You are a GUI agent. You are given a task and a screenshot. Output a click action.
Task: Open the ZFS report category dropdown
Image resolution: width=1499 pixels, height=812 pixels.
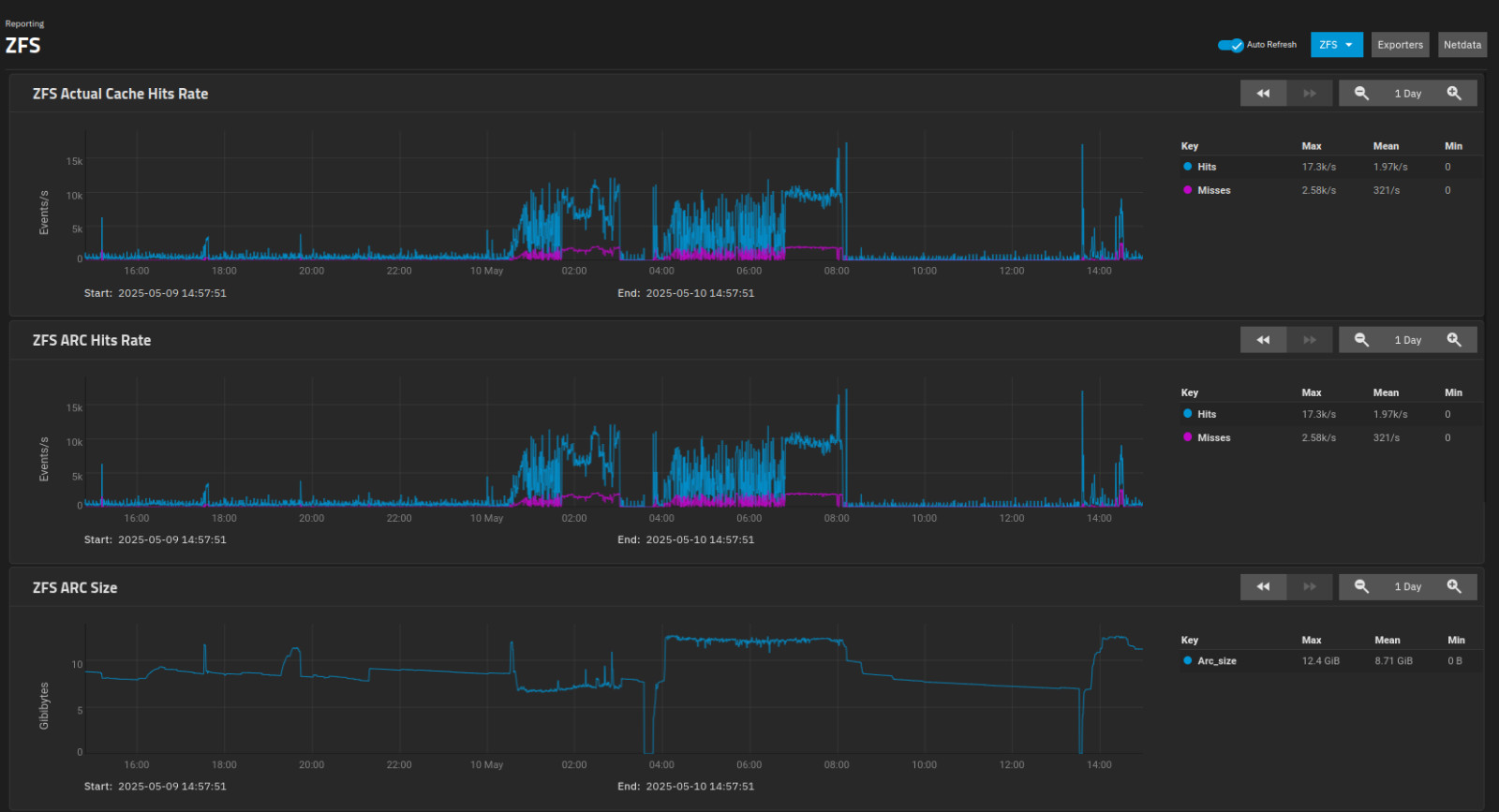point(1336,45)
